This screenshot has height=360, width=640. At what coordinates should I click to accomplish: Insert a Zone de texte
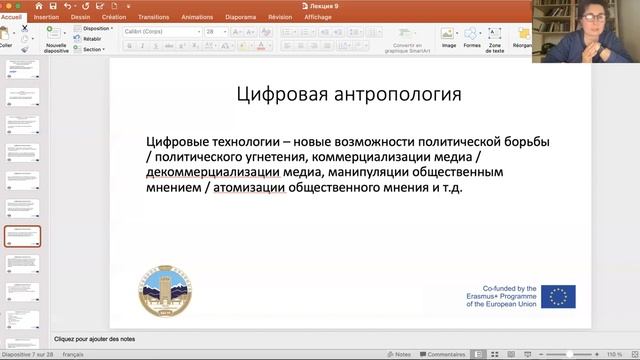pos(495,40)
